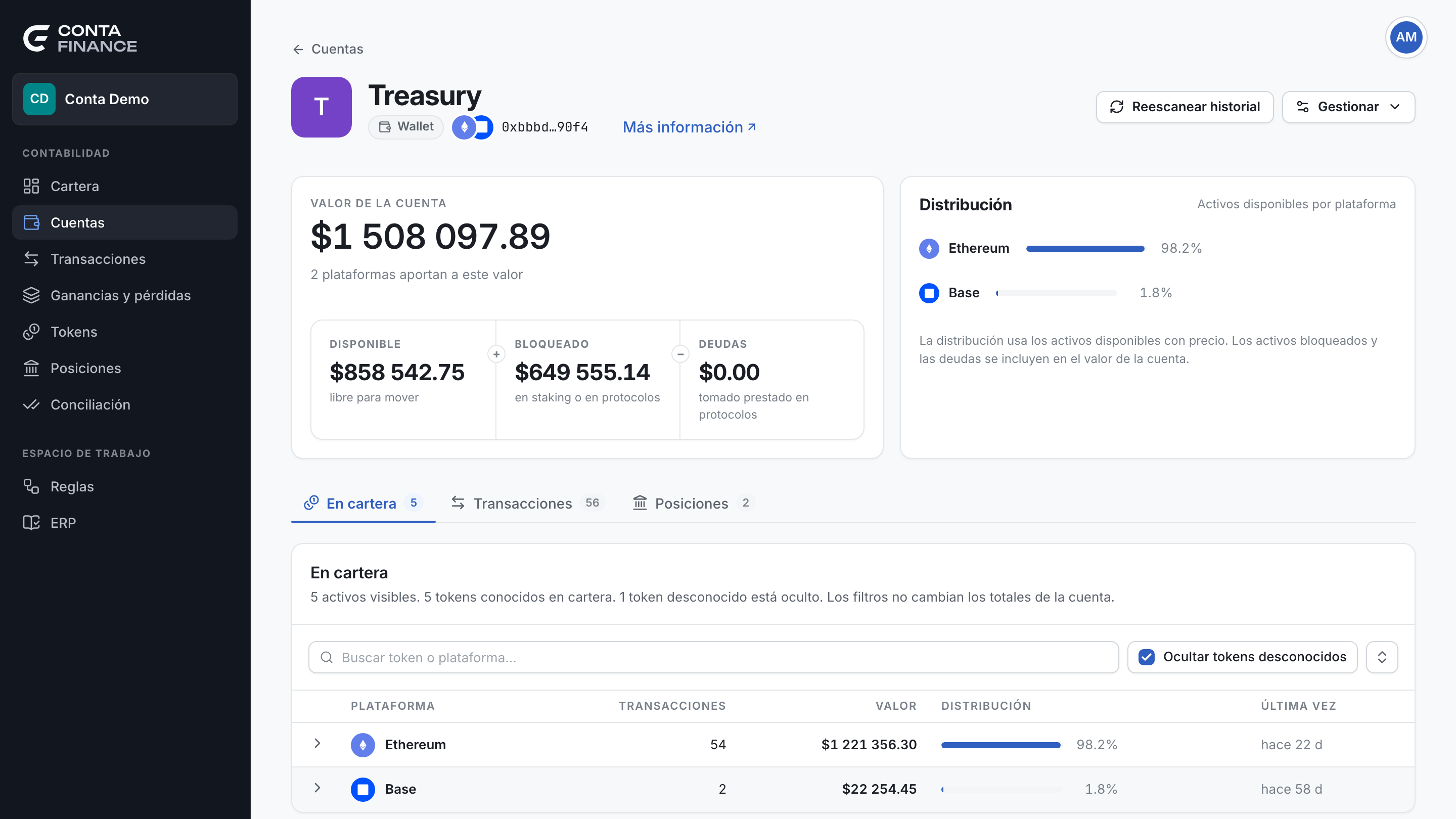Open the Más información link

pyautogui.click(x=689, y=127)
